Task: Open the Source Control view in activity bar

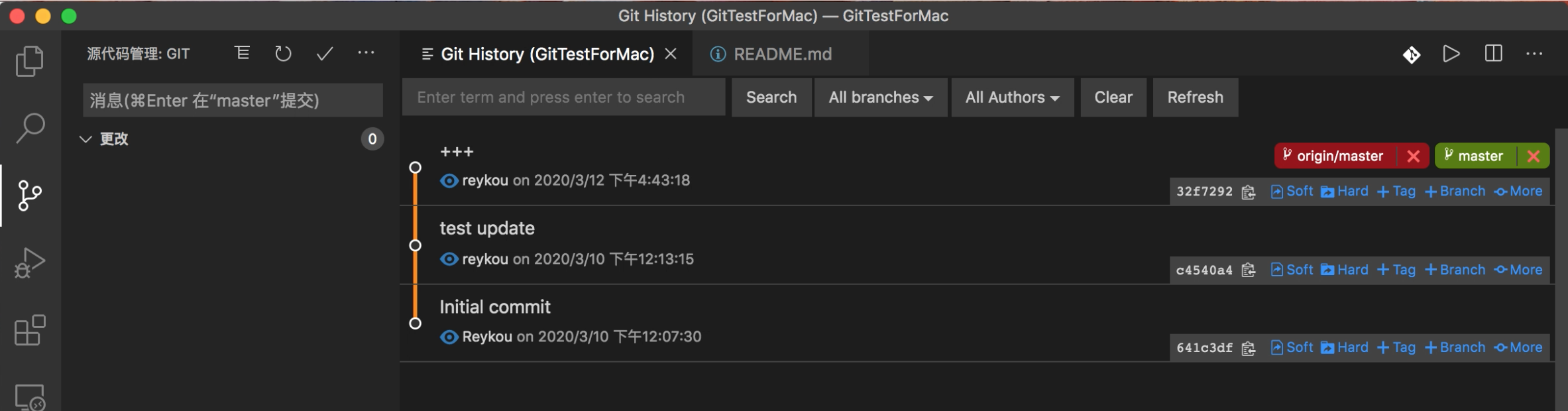Action: tap(29, 195)
